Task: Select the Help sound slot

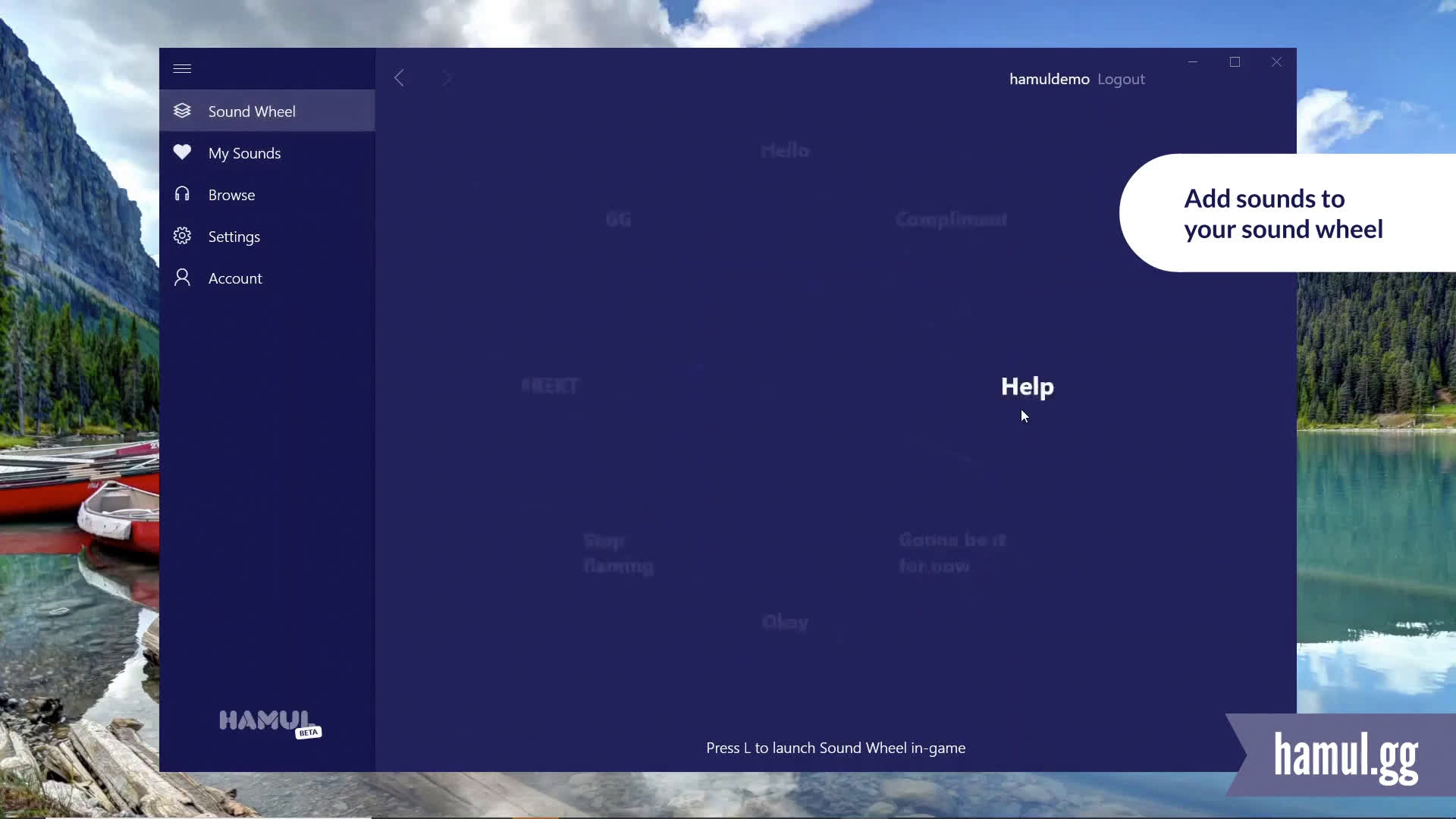Action: 1027,387
